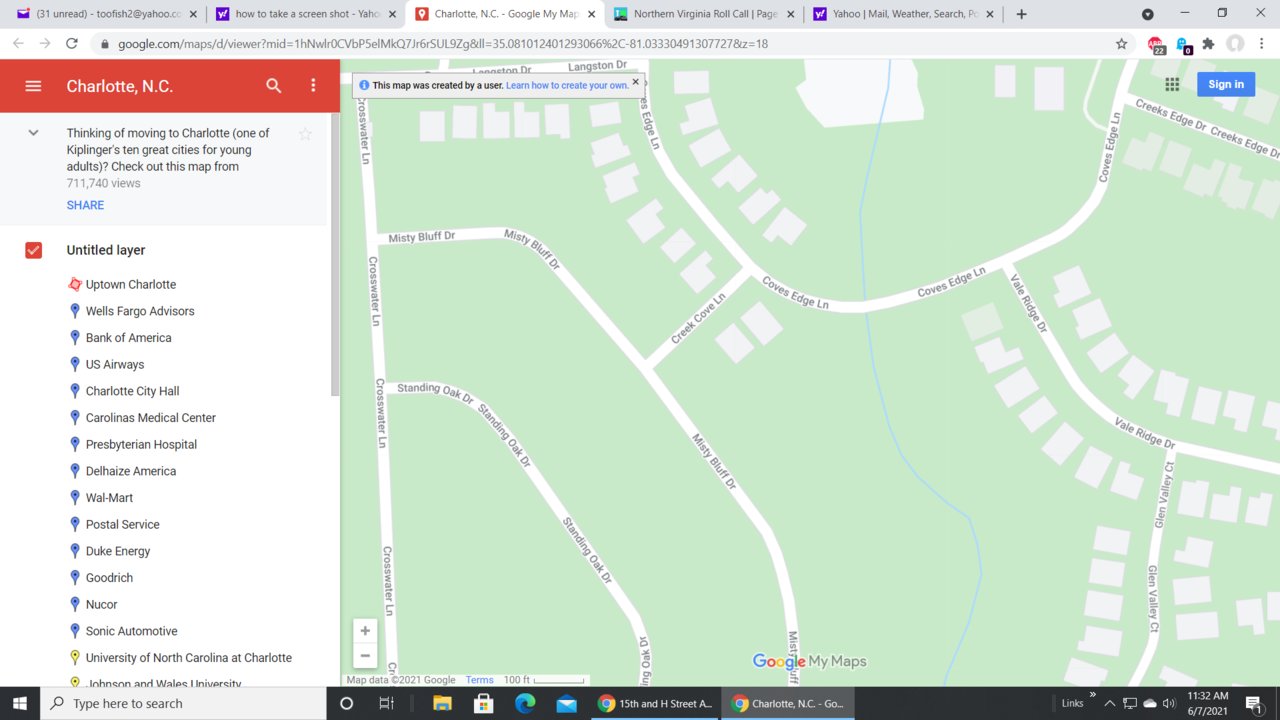Select Charlotte City Hall entry

(x=132, y=391)
